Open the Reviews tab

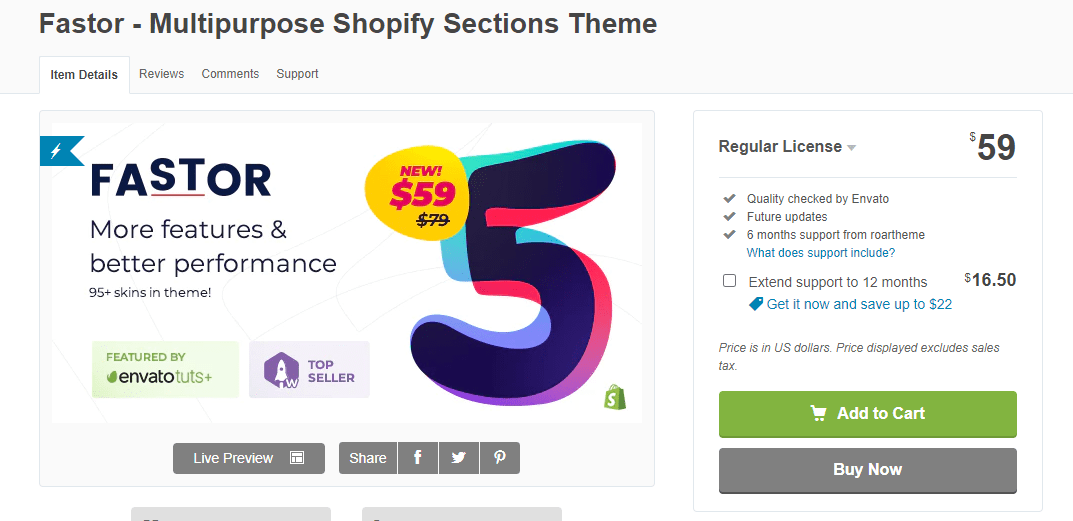[161, 74]
